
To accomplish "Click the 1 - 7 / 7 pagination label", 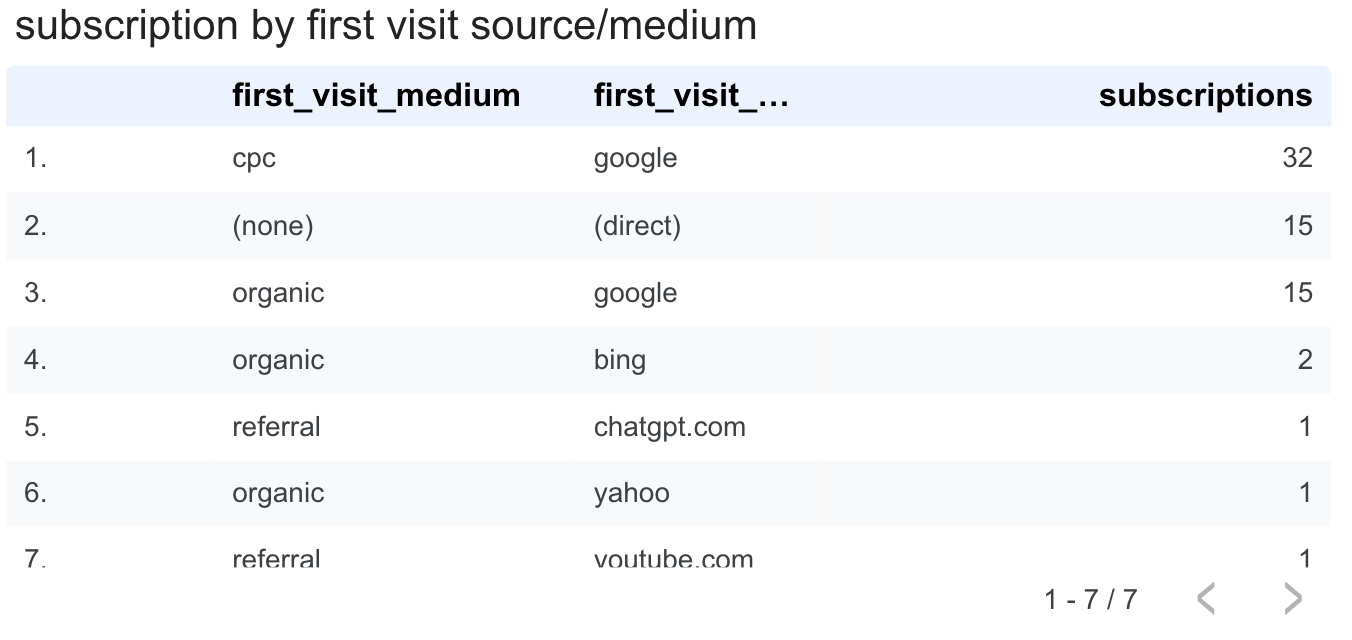I will click(x=1090, y=599).
